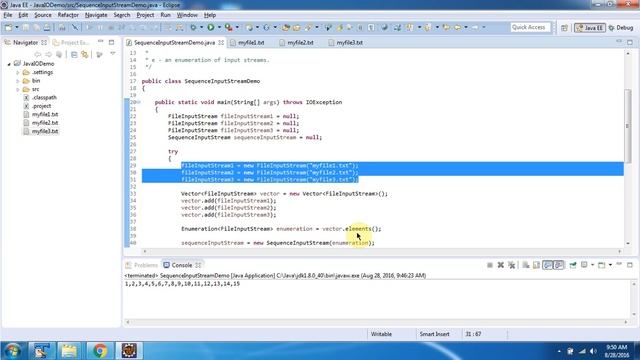Click Collapse All icon in Navigator
The height and width of the screenshot is (360, 640).
[x=74, y=55]
